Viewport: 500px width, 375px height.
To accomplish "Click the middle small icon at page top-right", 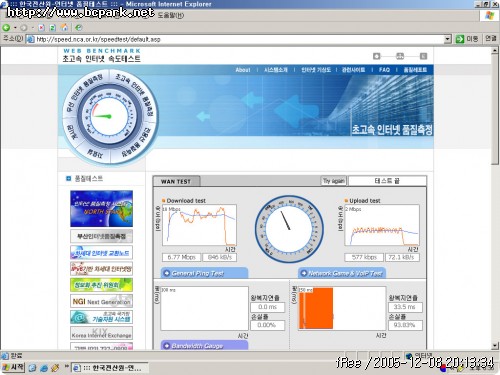I will point(400,56).
